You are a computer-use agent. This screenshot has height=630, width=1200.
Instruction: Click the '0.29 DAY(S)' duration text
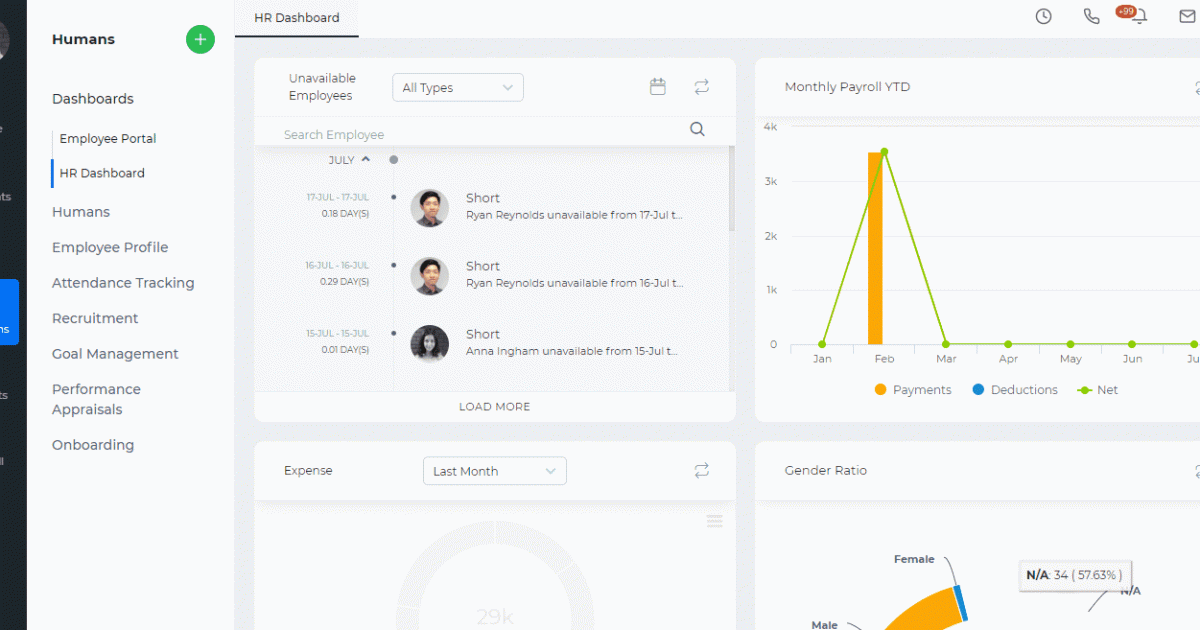tap(345, 282)
